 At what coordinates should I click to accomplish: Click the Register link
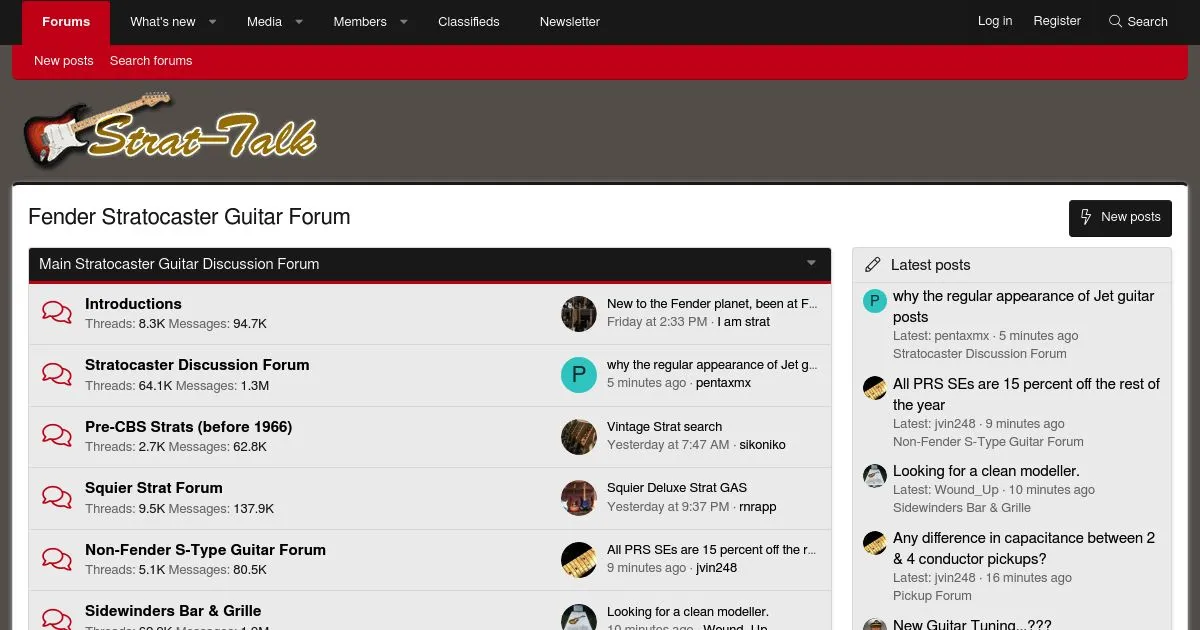(1057, 21)
